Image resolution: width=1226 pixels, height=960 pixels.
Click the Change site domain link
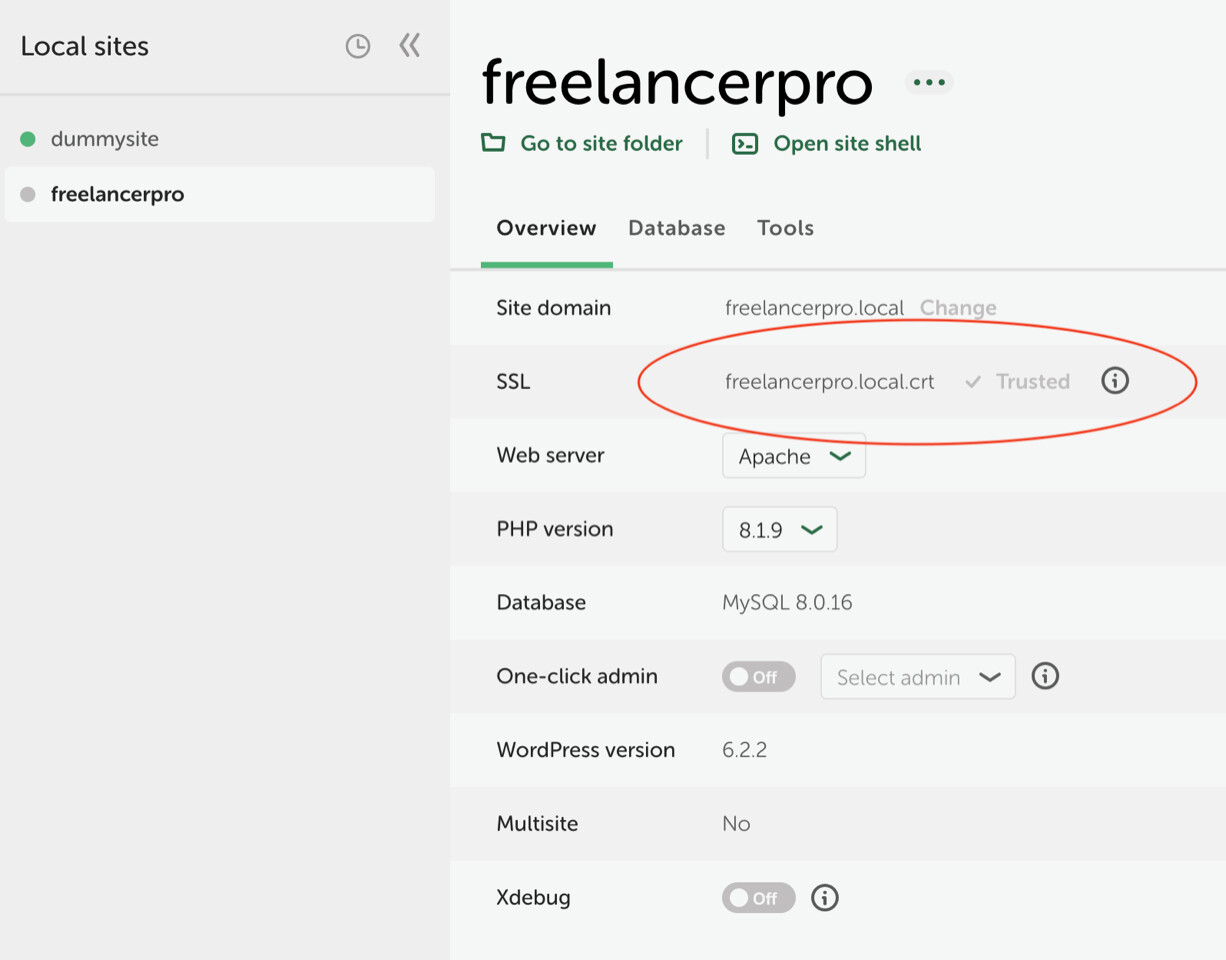(958, 308)
